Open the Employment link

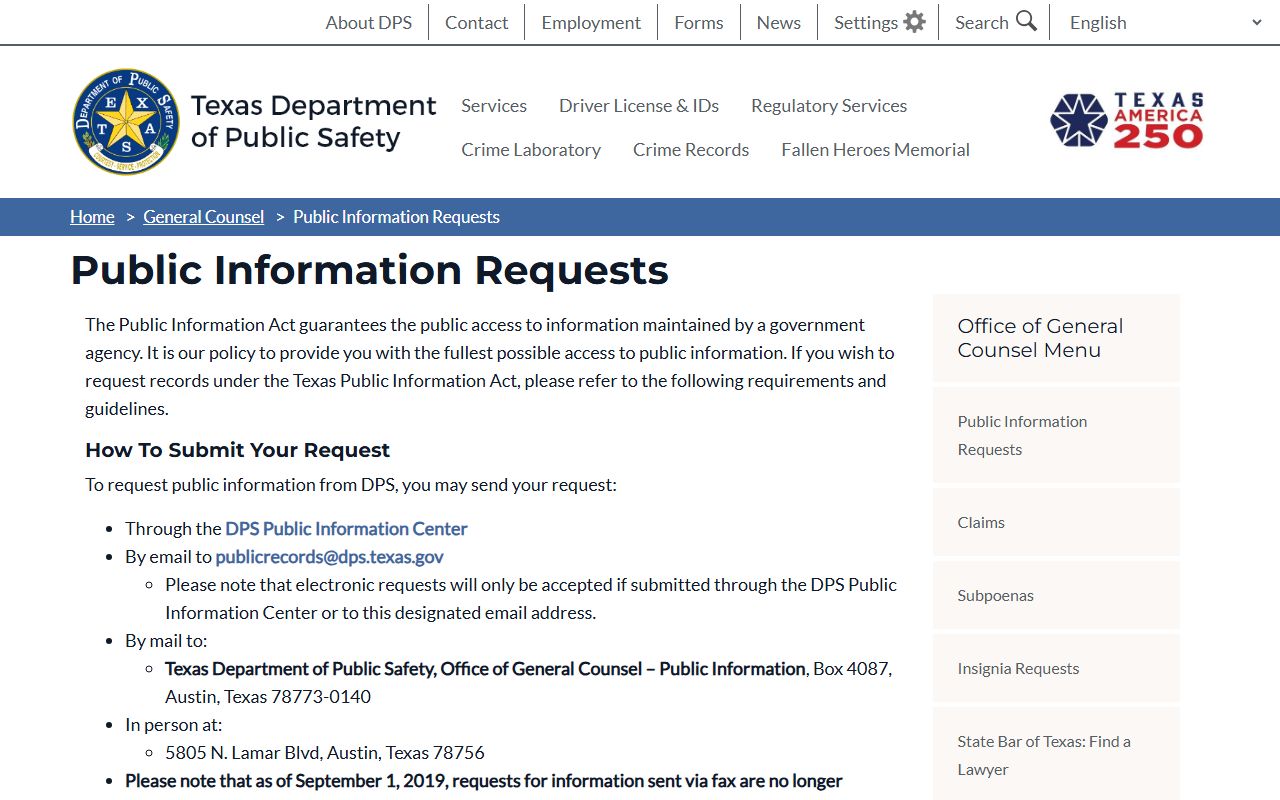click(591, 22)
